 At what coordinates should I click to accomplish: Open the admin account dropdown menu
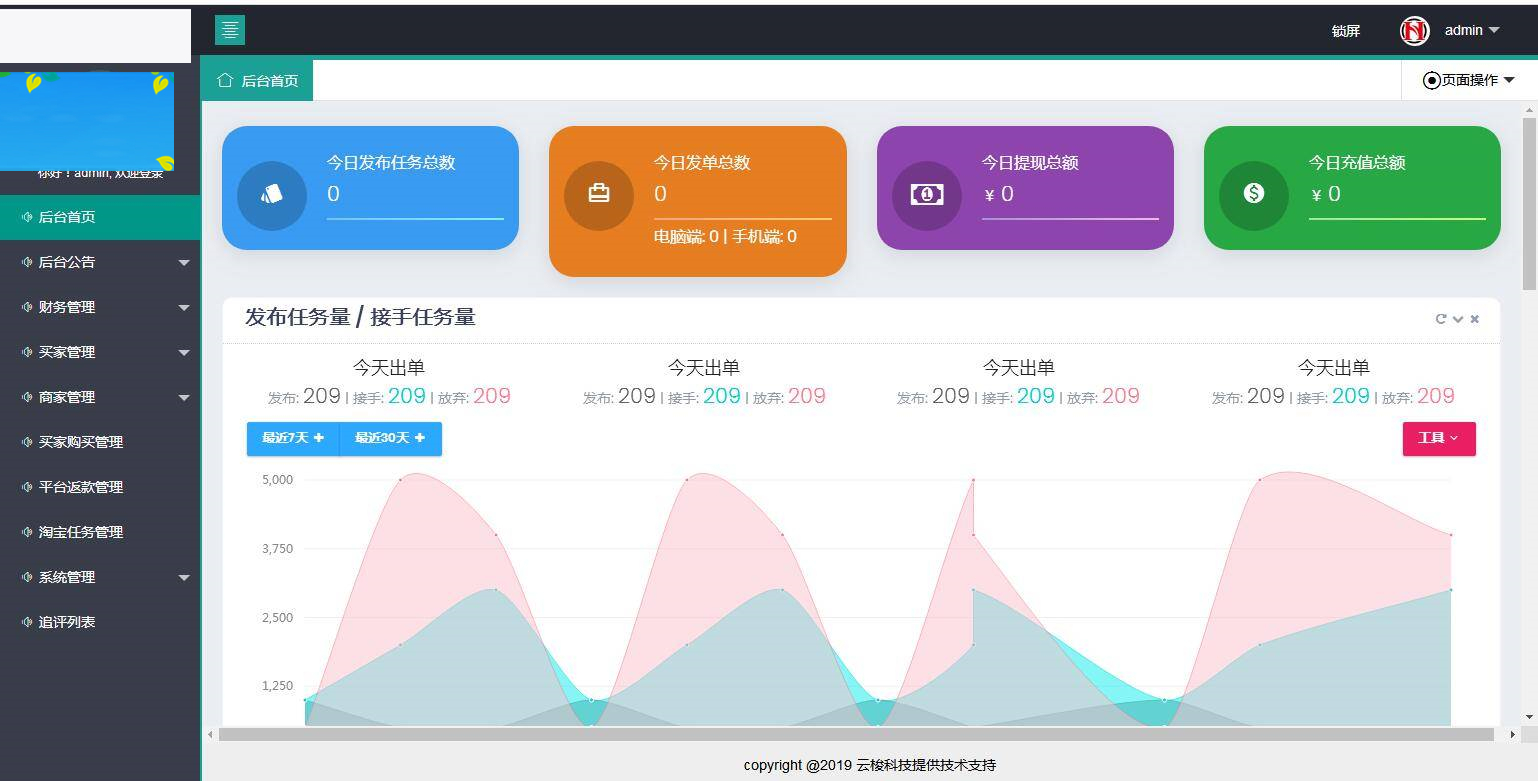(x=1469, y=30)
